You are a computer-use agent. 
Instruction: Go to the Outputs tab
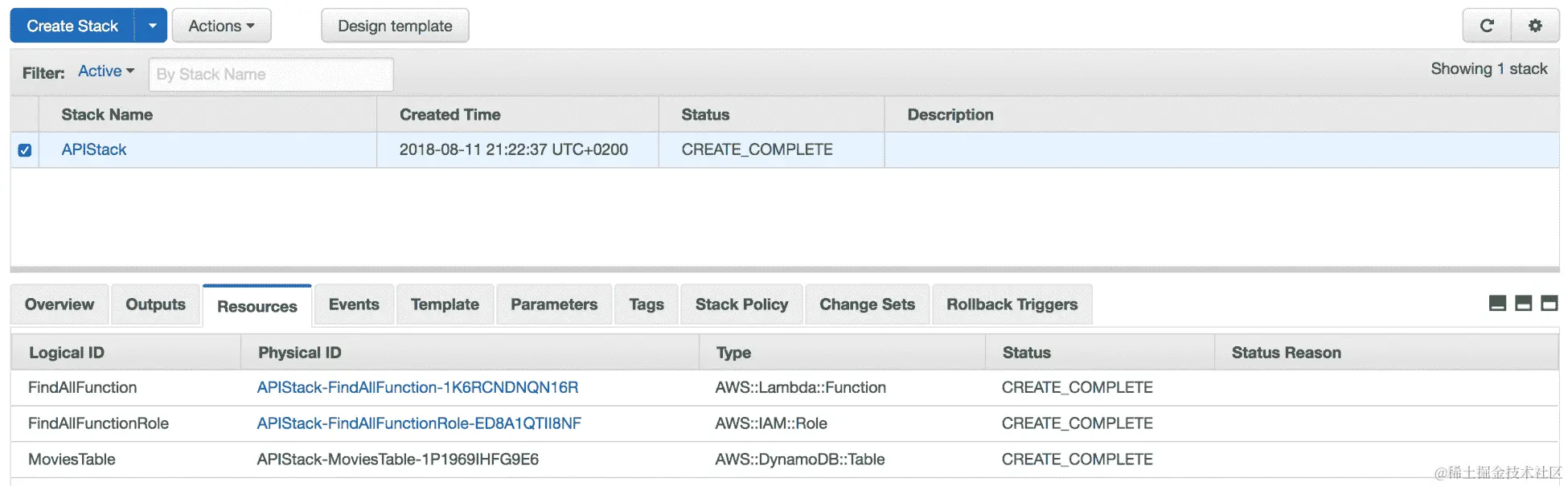point(155,304)
